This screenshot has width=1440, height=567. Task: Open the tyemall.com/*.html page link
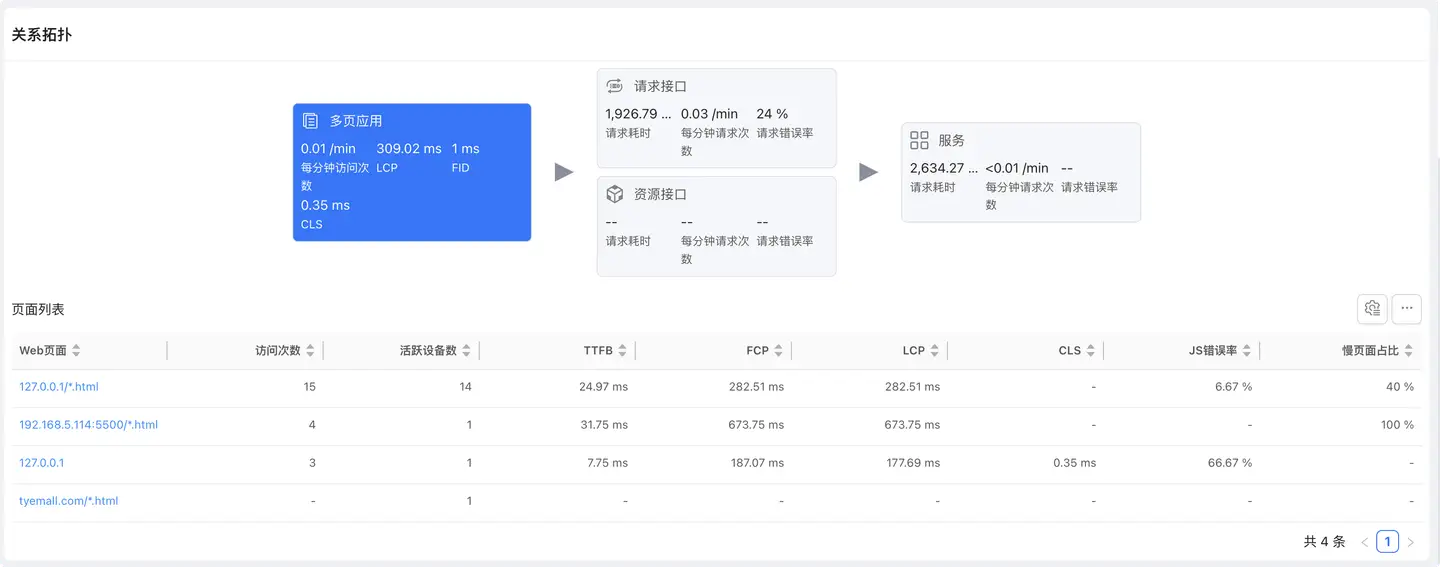tap(68, 501)
